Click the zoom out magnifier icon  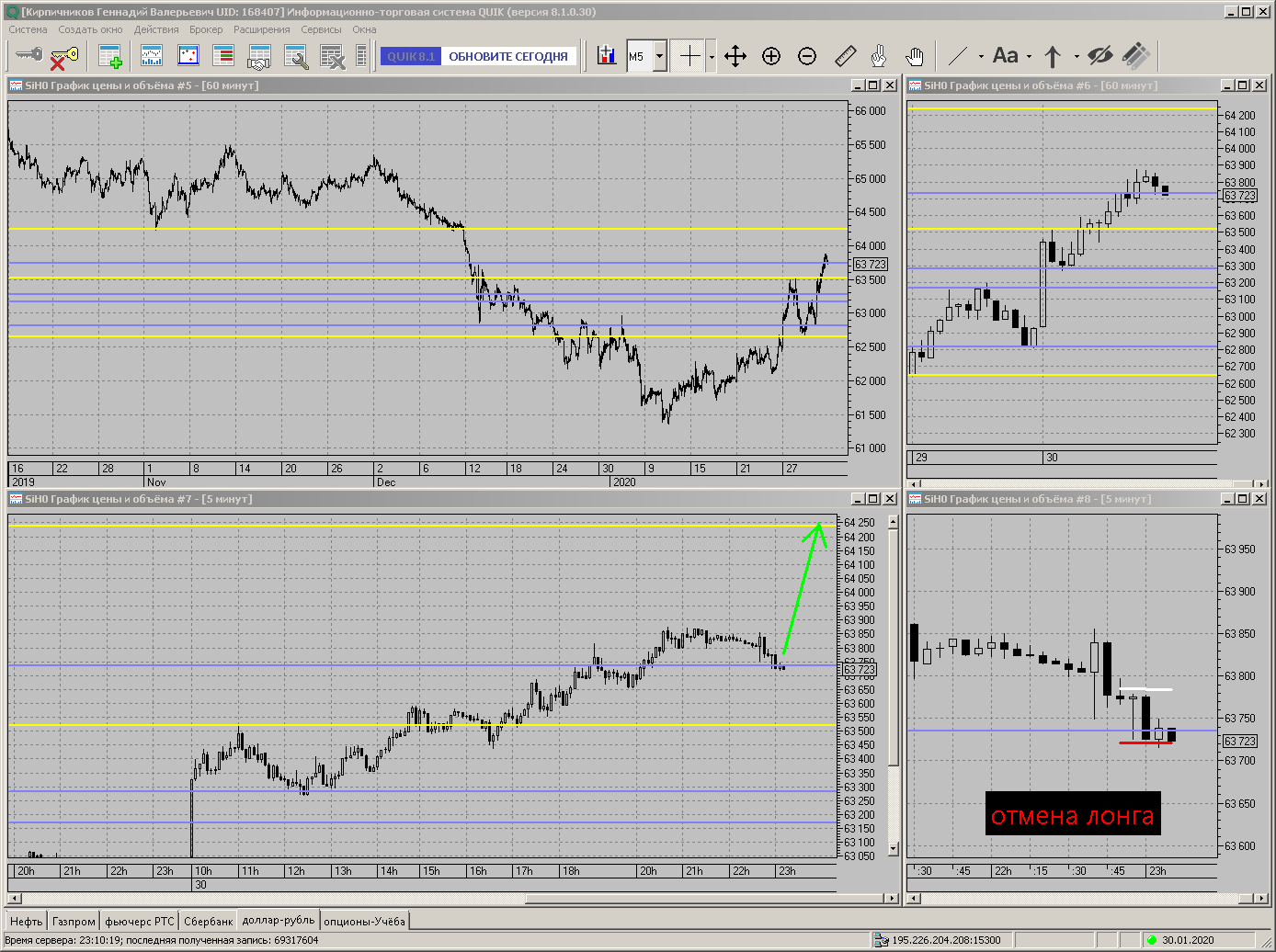click(x=807, y=56)
